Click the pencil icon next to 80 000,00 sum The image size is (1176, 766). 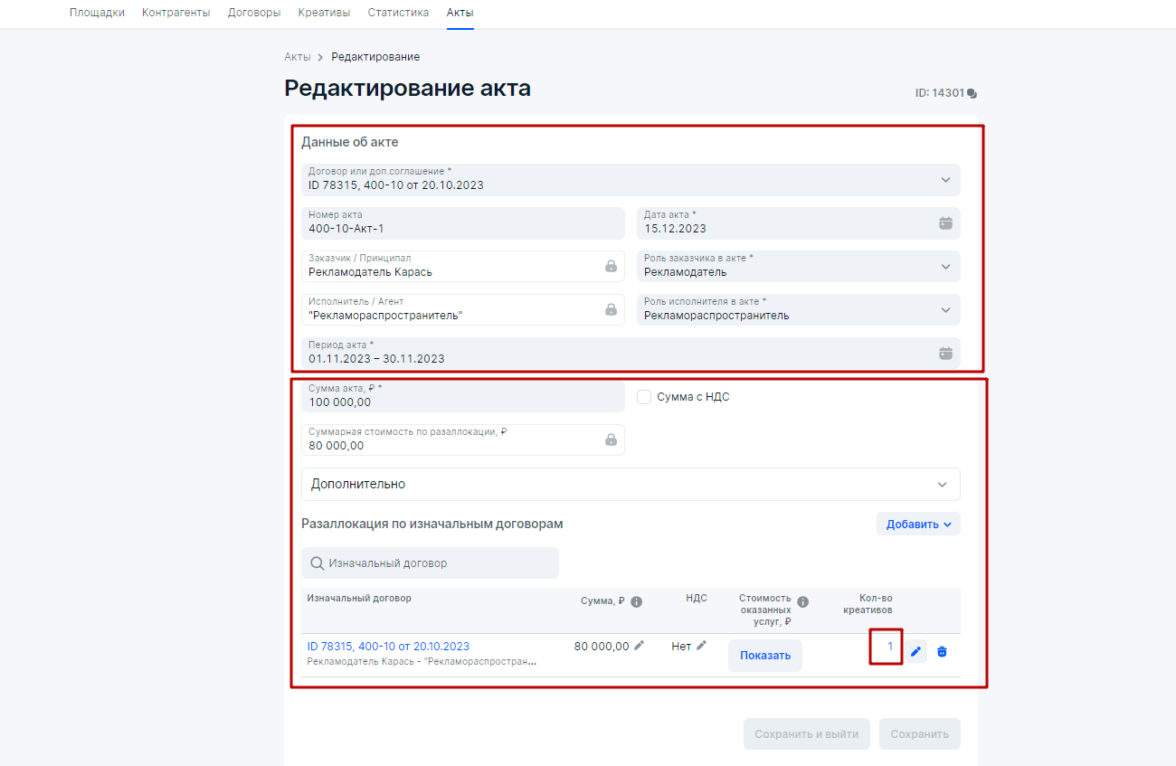click(639, 646)
